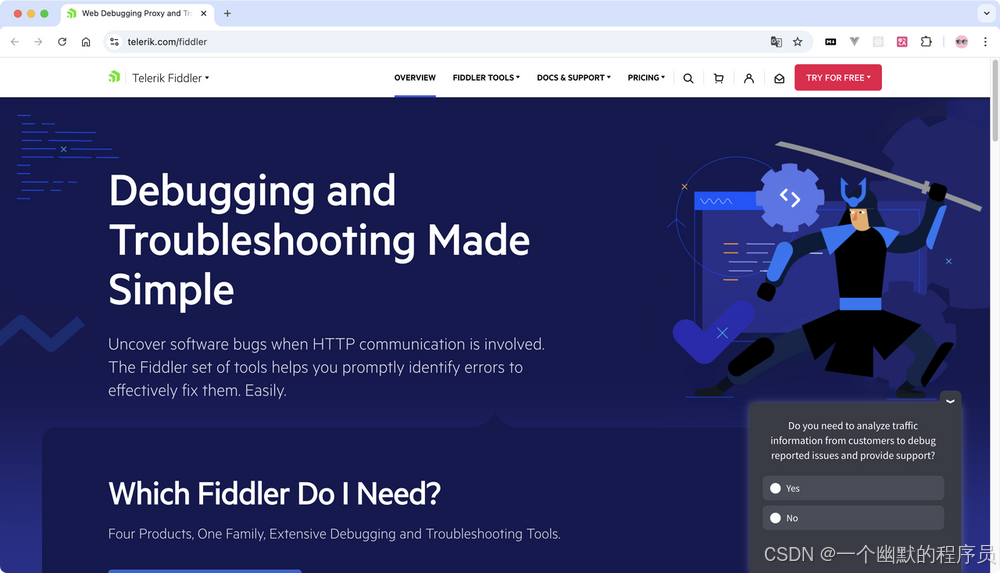This screenshot has height=573, width=1000.
Task: Open the browser profile avatar
Action: [962, 41]
